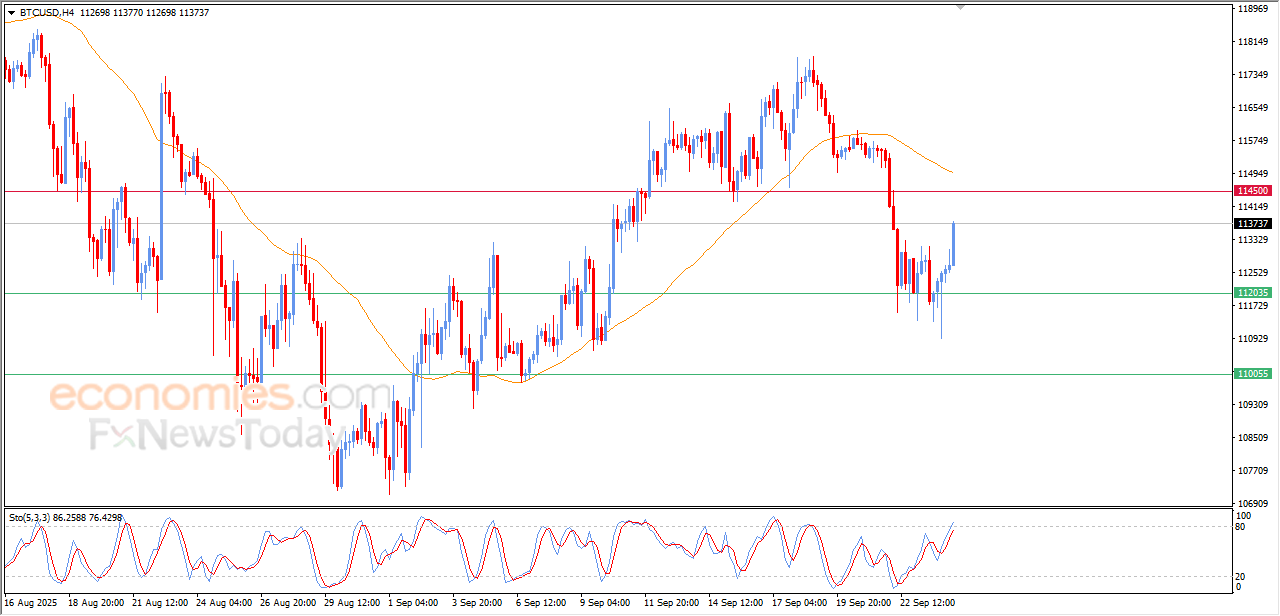Click the arrow icon beside BTCUSD,H4

(x=12, y=13)
